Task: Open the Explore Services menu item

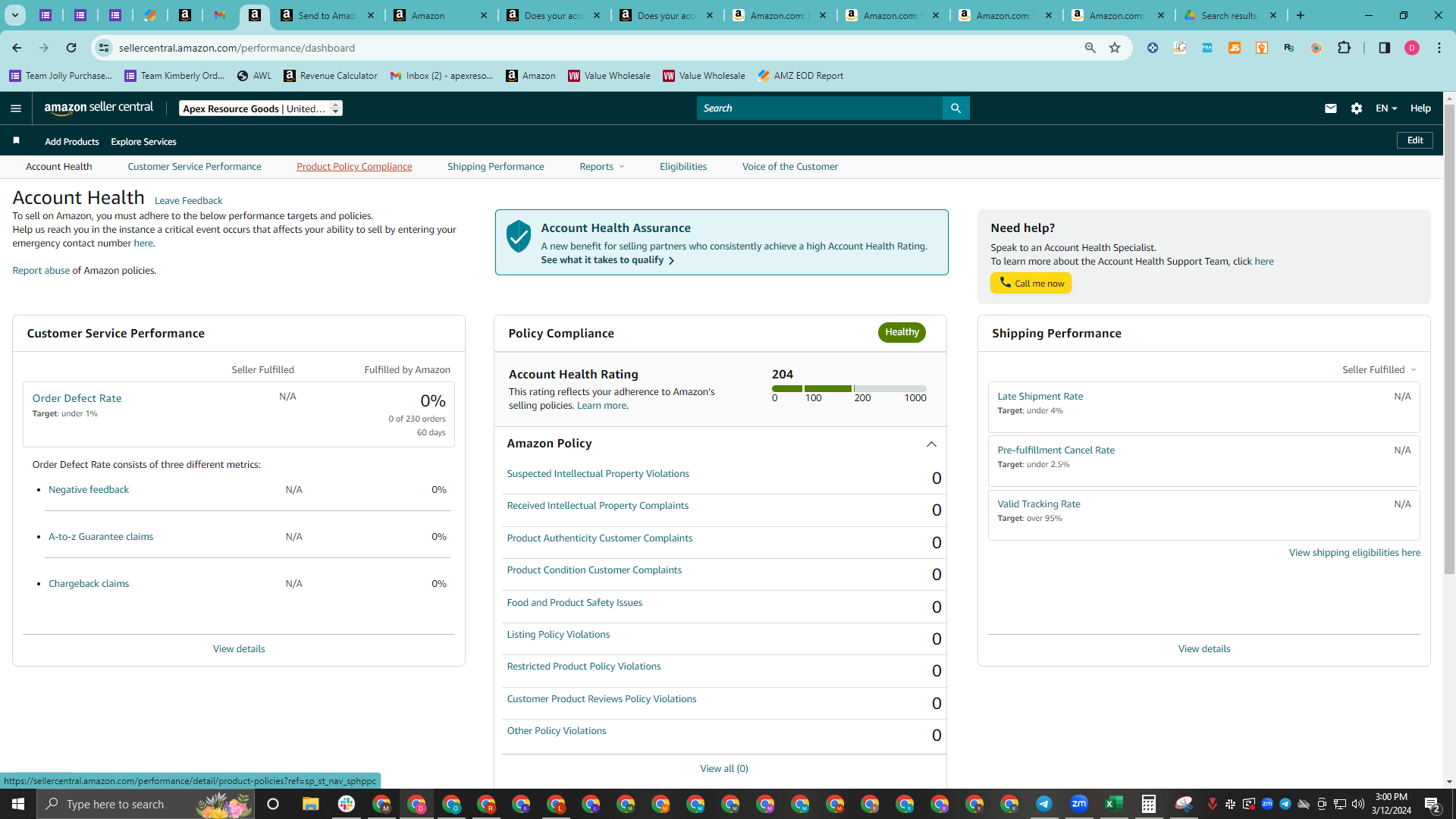Action: (x=143, y=142)
